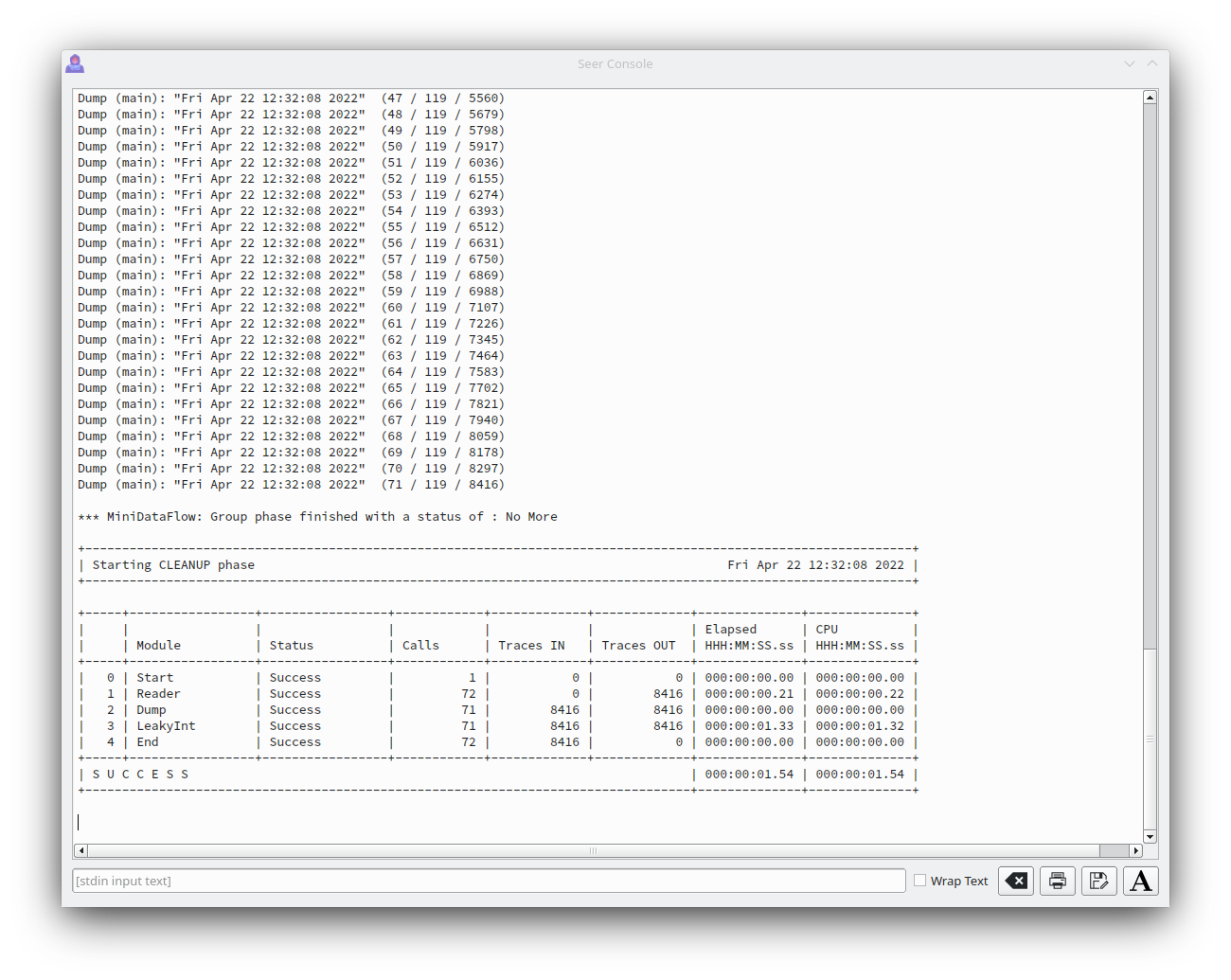Click the down chevron in the title bar

[x=1130, y=63]
